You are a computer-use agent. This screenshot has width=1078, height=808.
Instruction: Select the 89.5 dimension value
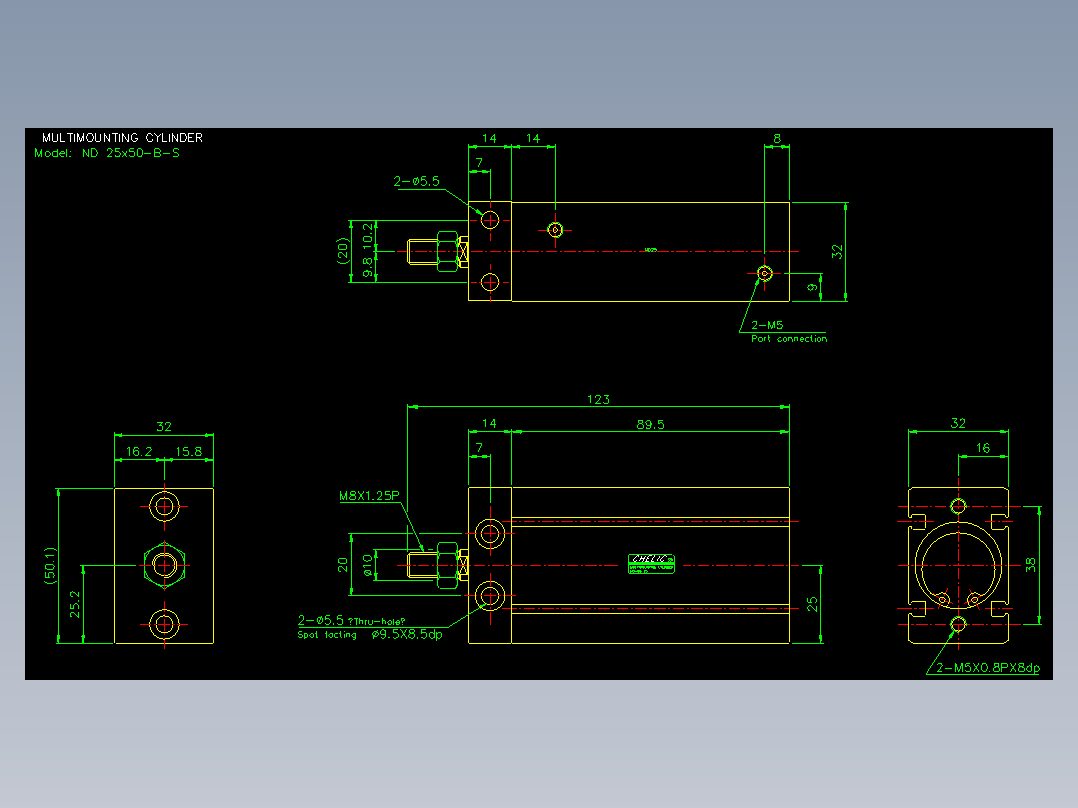point(650,425)
